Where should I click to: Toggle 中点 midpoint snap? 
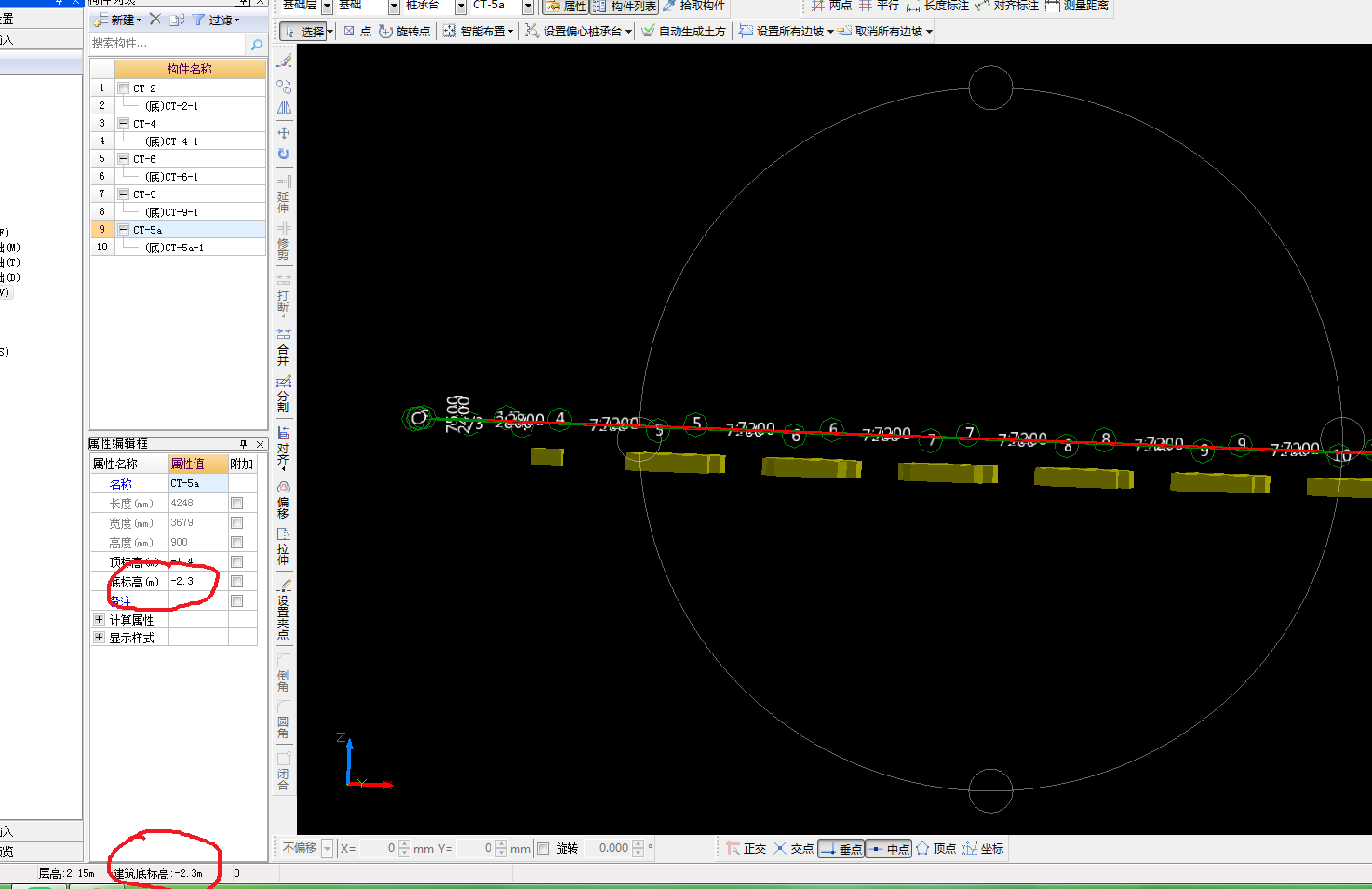889,848
